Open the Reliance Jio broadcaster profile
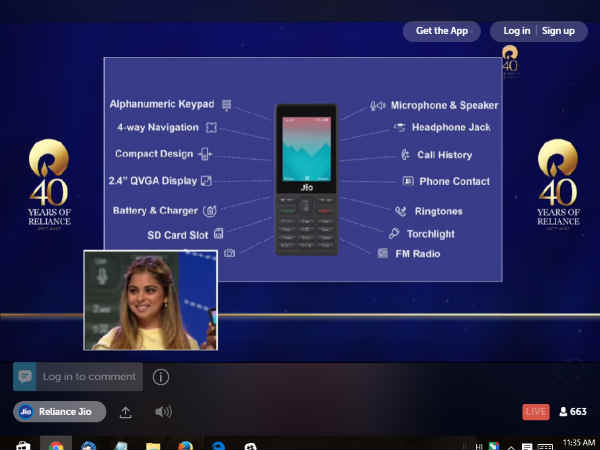Image resolution: width=600 pixels, height=450 pixels. pyautogui.click(x=60, y=412)
